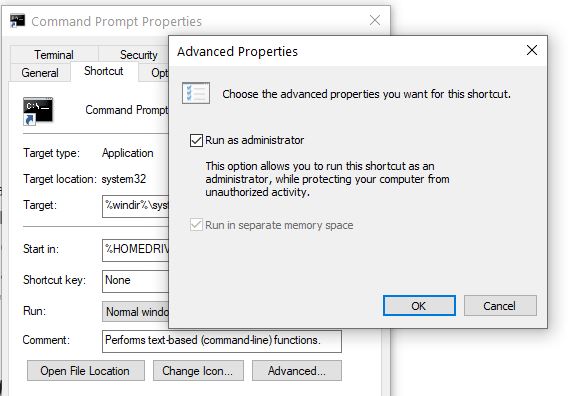Click Cancel in Advanced Properties

click(x=500, y=306)
